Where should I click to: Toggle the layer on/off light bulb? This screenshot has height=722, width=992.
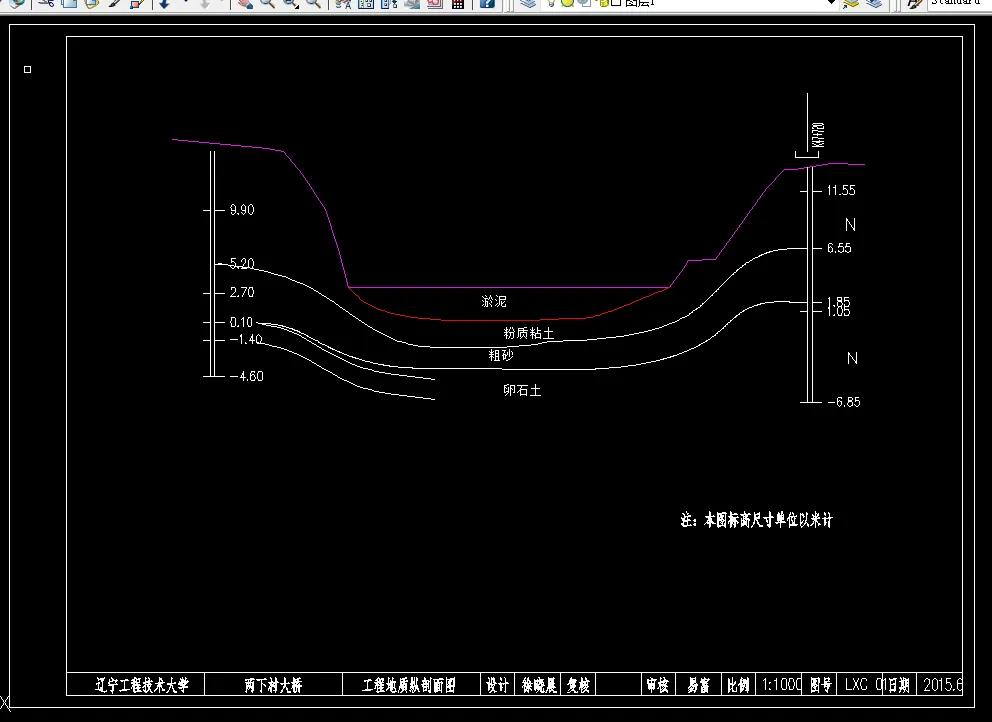pyautogui.click(x=551, y=3)
